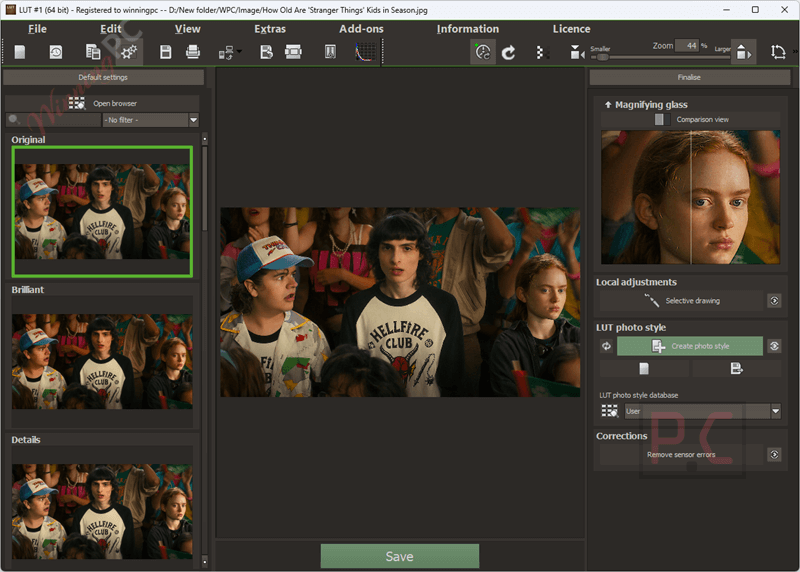The width and height of the screenshot is (800, 572).
Task: Open the settings gears toolbar icon
Action: point(129,52)
